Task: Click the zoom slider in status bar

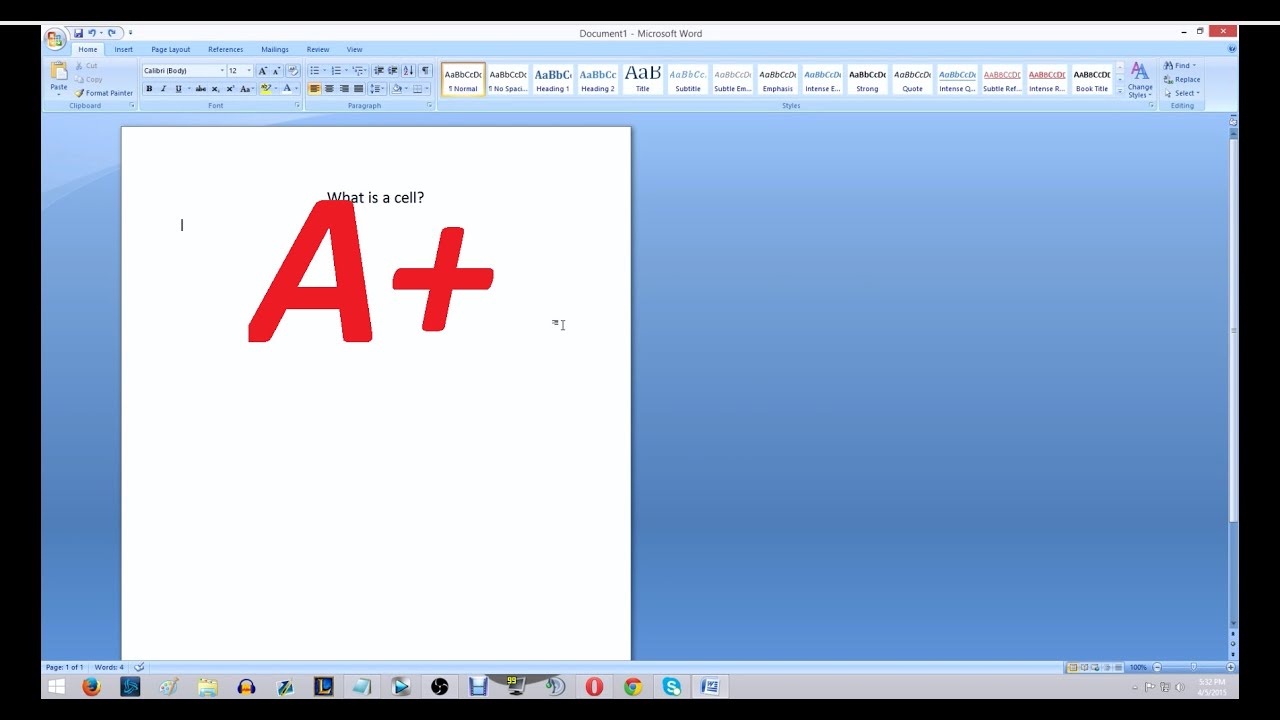Action: [1193, 667]
